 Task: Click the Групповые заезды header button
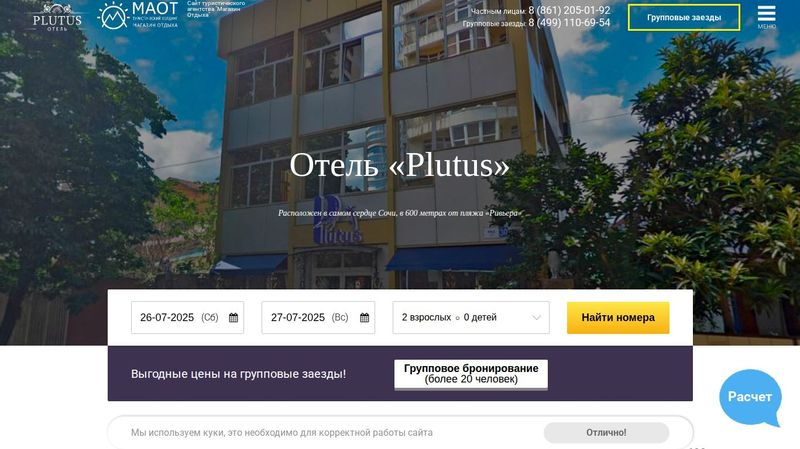click(x=684, y=17)
